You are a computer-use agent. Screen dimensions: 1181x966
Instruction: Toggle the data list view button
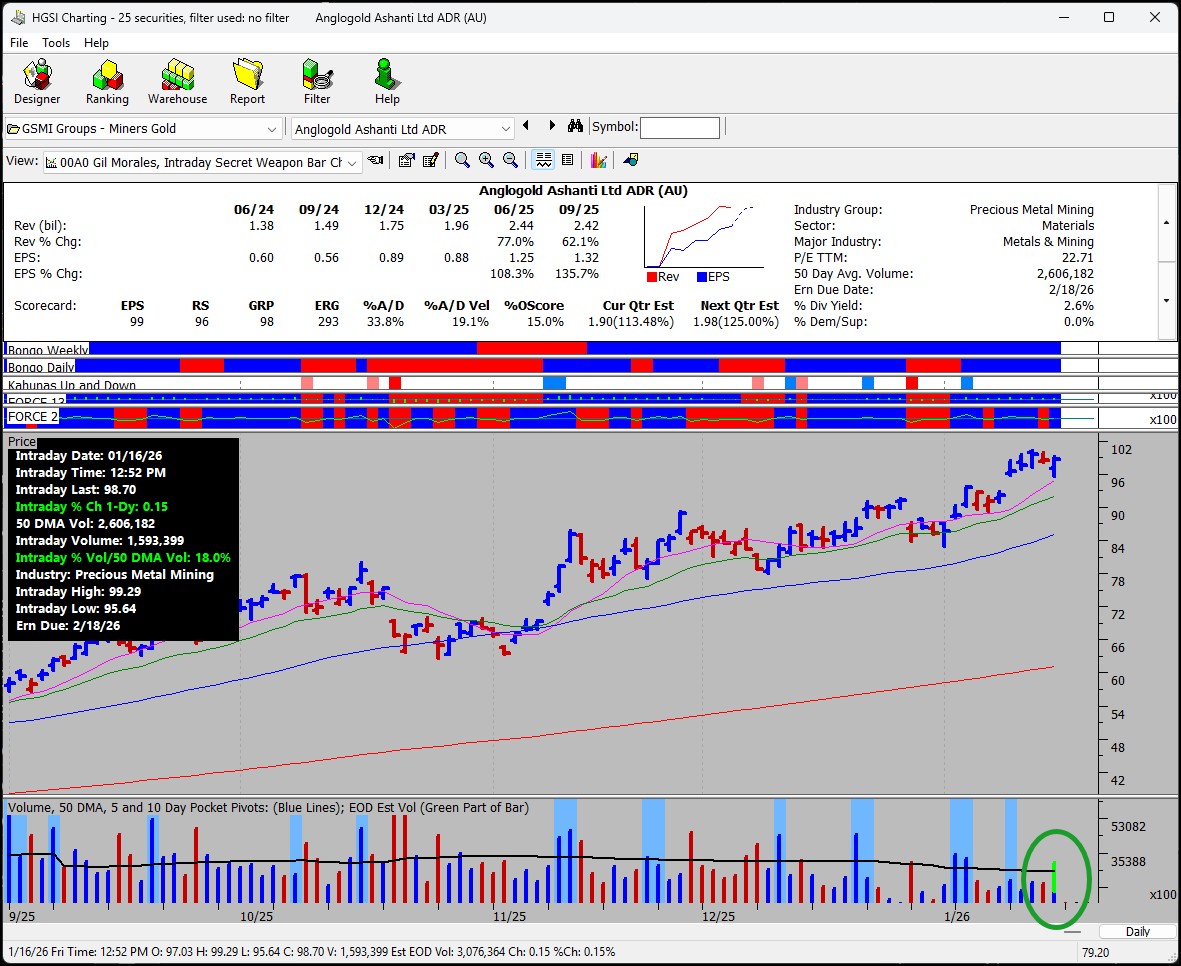567,161
